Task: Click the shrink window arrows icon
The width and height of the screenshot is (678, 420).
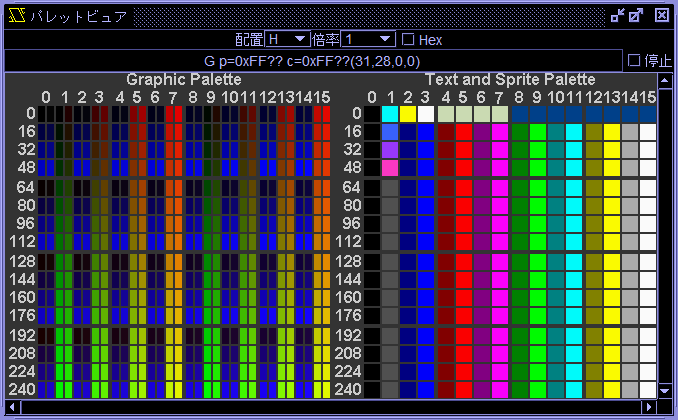Action: coord(619,15)
